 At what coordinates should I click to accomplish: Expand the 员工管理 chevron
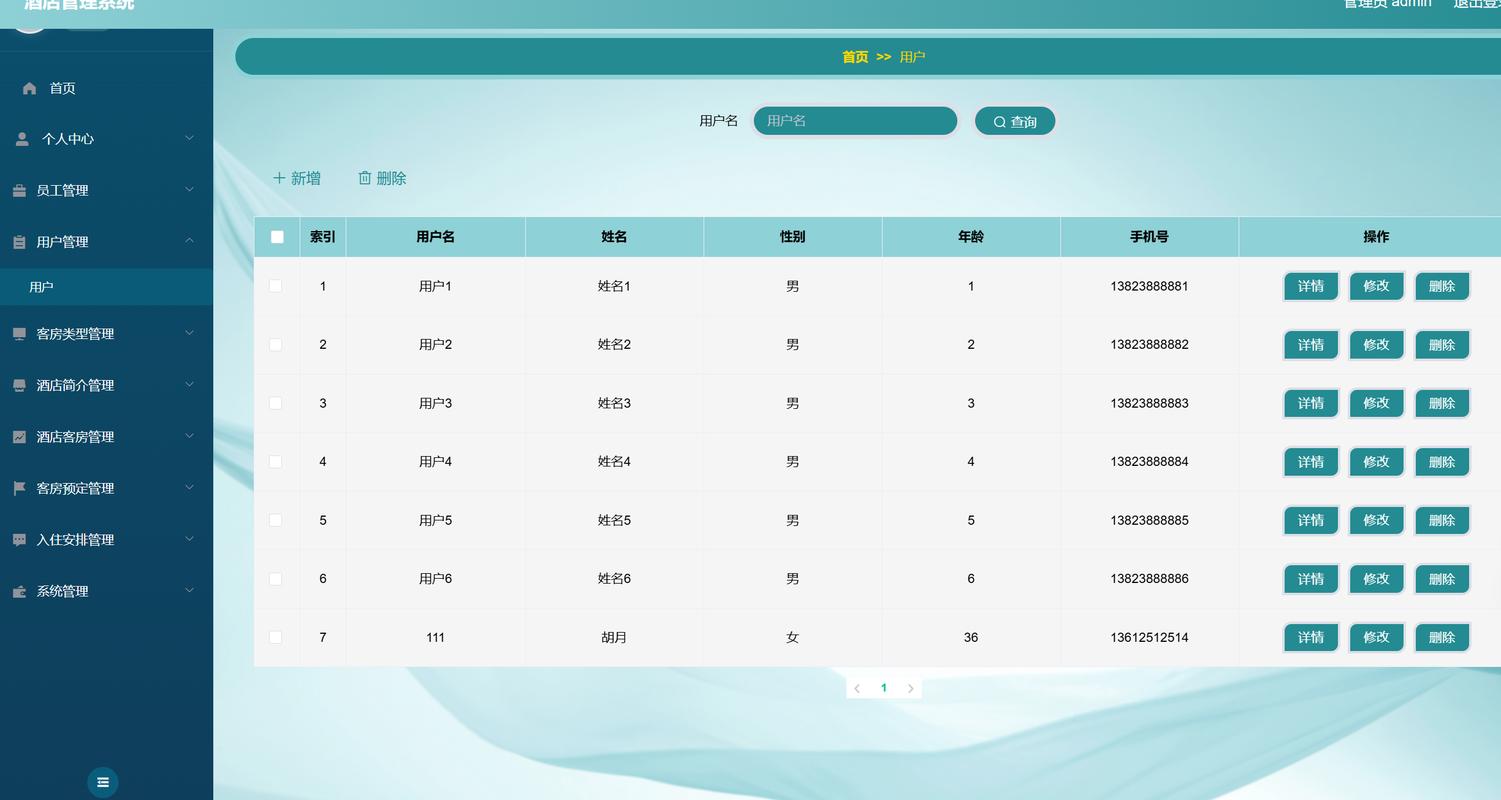click(x=189, y=189)
